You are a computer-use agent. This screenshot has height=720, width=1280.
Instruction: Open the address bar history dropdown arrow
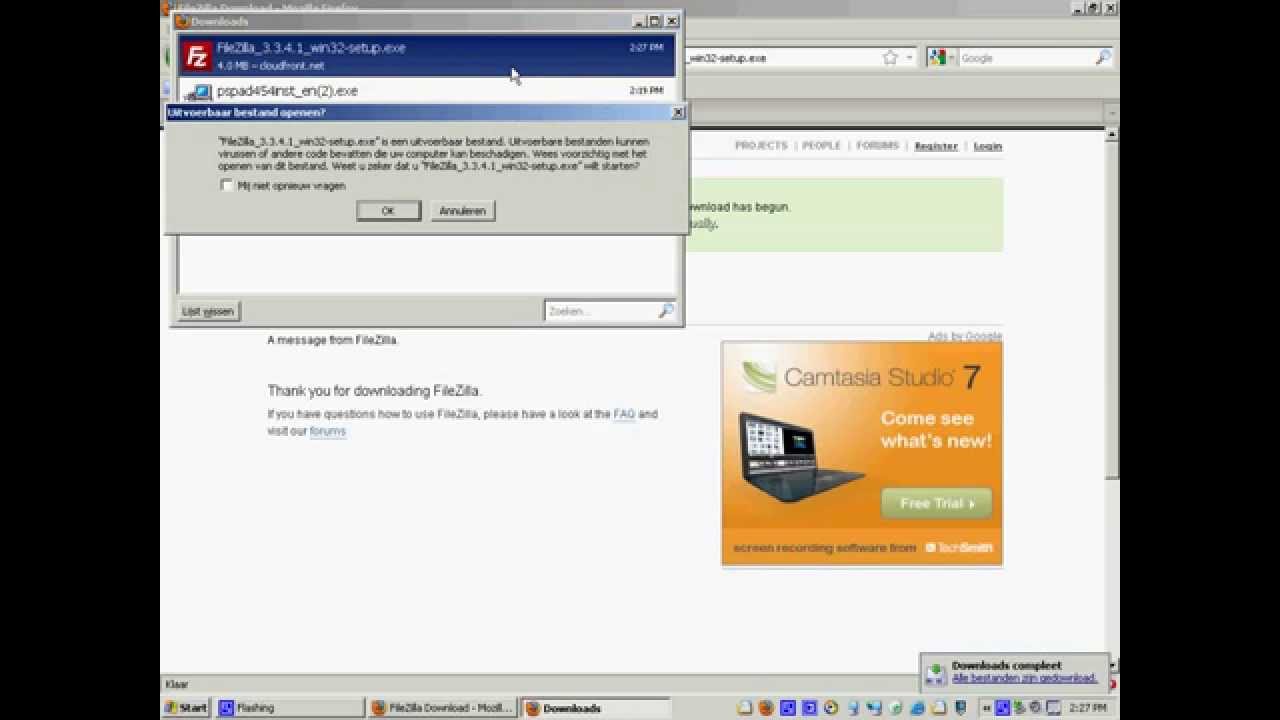[909, 58]
